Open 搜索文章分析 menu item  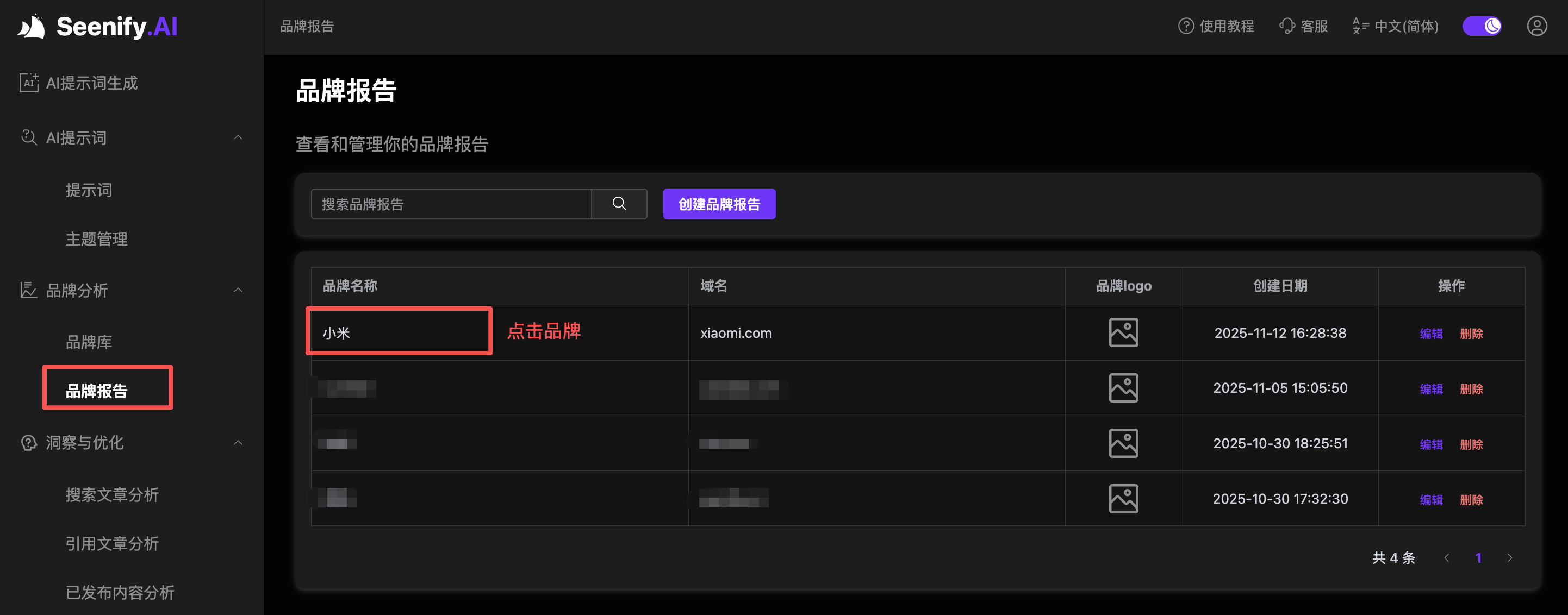[x=112, y=494]
